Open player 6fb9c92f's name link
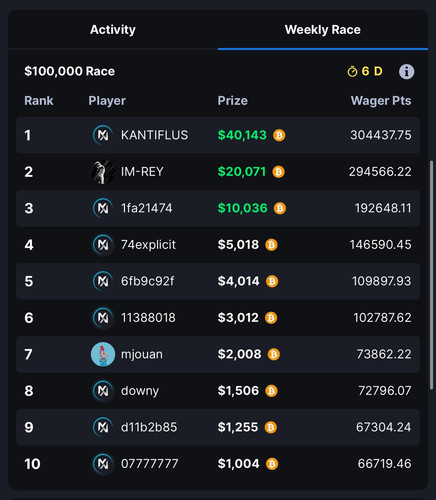The height and width of the screenshot is (500, 436). [x=148, y=281]
